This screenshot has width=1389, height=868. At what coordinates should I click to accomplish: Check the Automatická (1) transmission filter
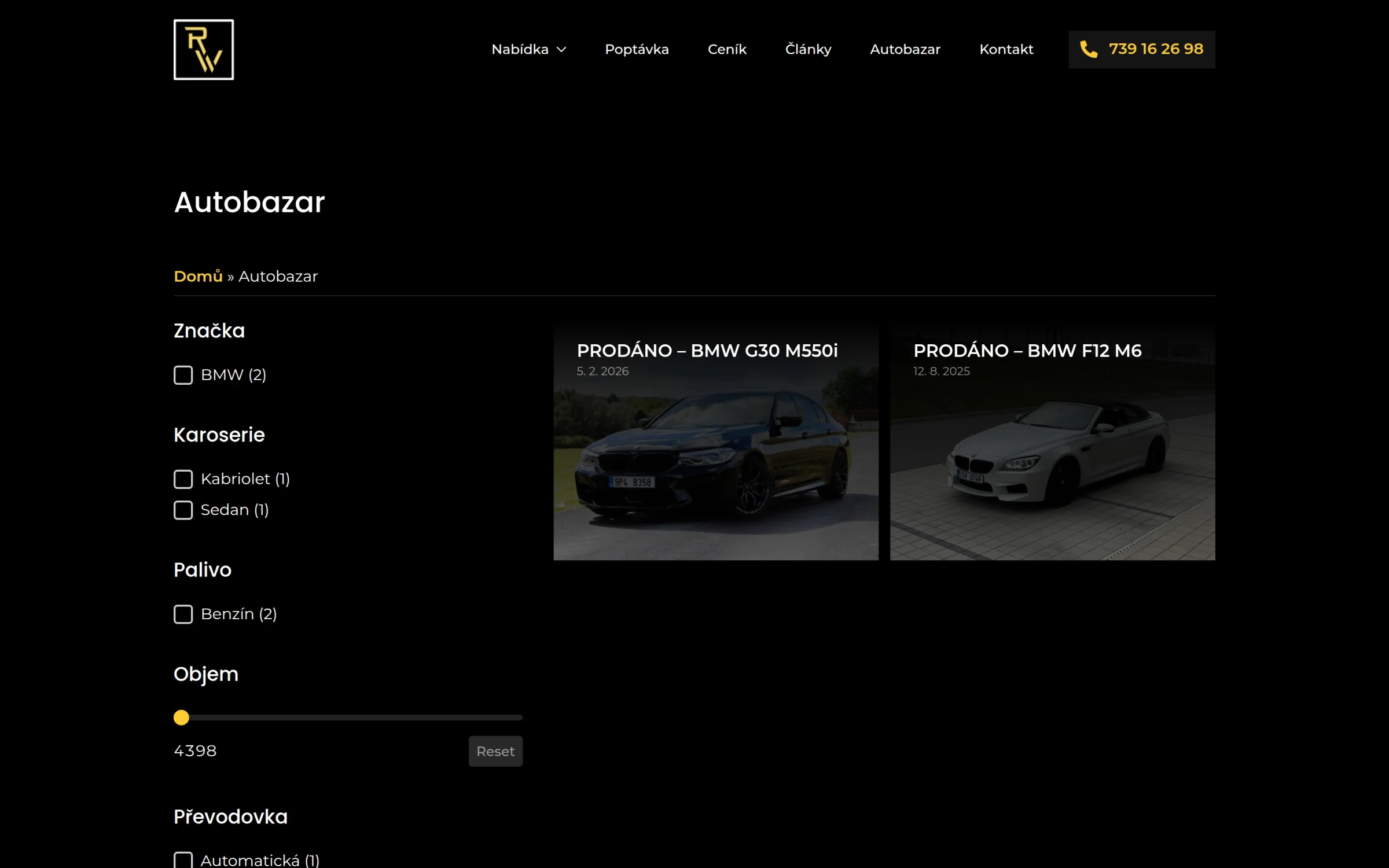pyautogui.click(x=183, y=860)
